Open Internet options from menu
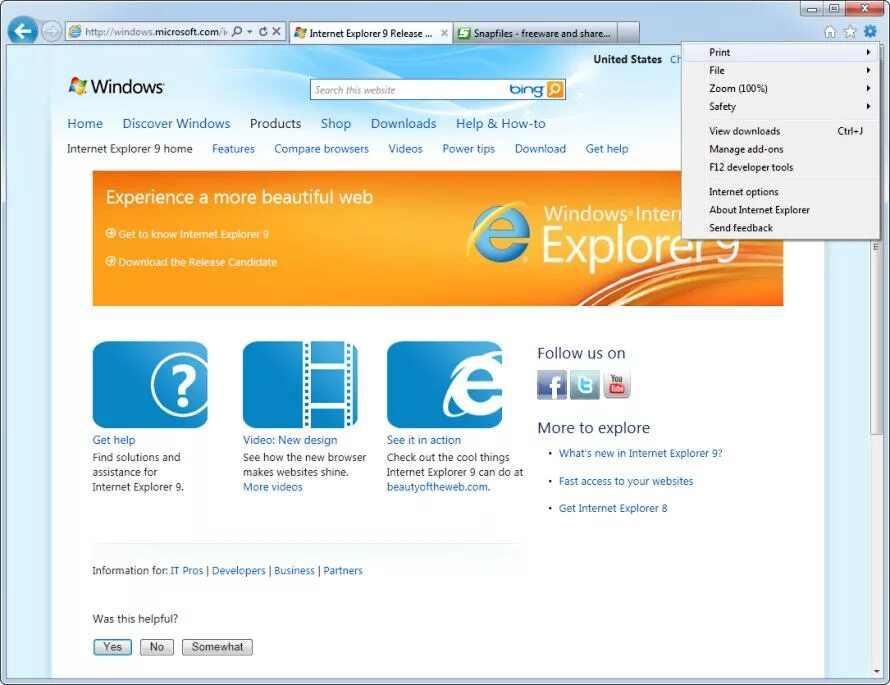890x685 pixels. coord(781,192)
